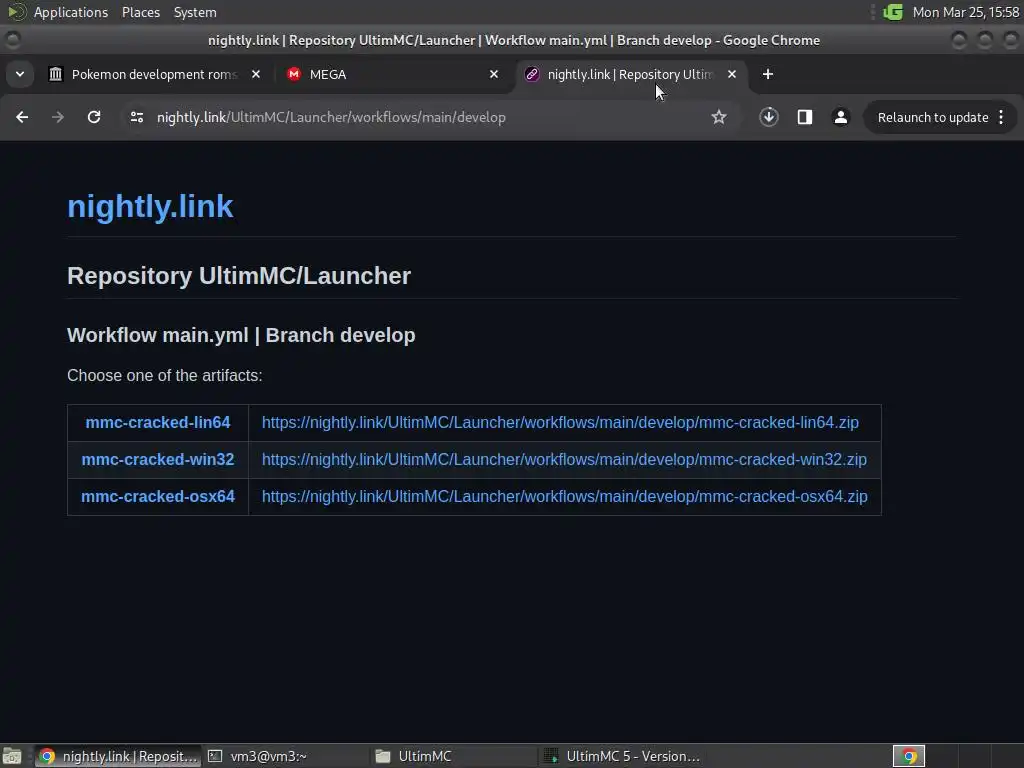Open the Chrome profile icon

click(840, 117)
